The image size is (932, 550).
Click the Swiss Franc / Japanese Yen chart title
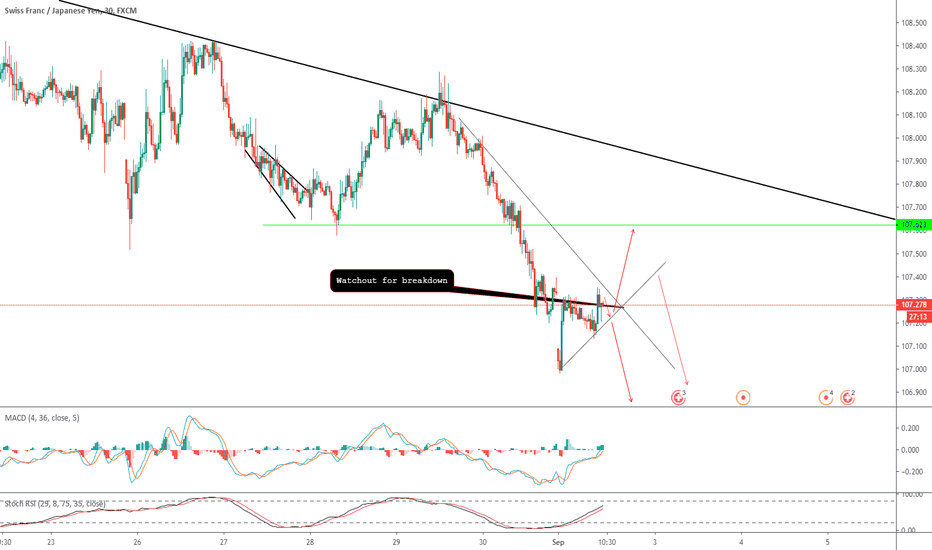point(71,11)
